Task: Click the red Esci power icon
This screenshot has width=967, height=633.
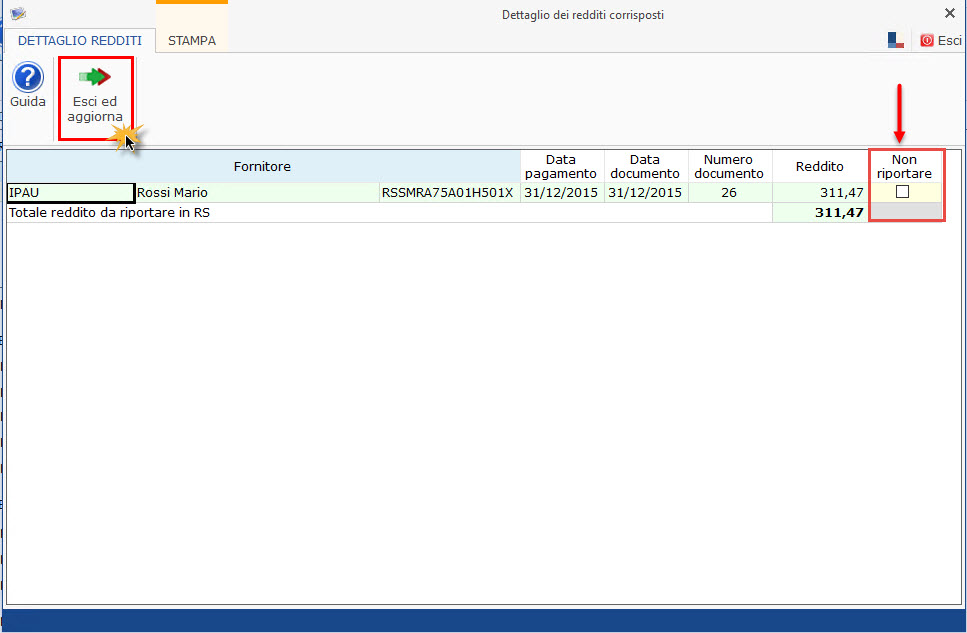Action: click(x=927, y=41)
